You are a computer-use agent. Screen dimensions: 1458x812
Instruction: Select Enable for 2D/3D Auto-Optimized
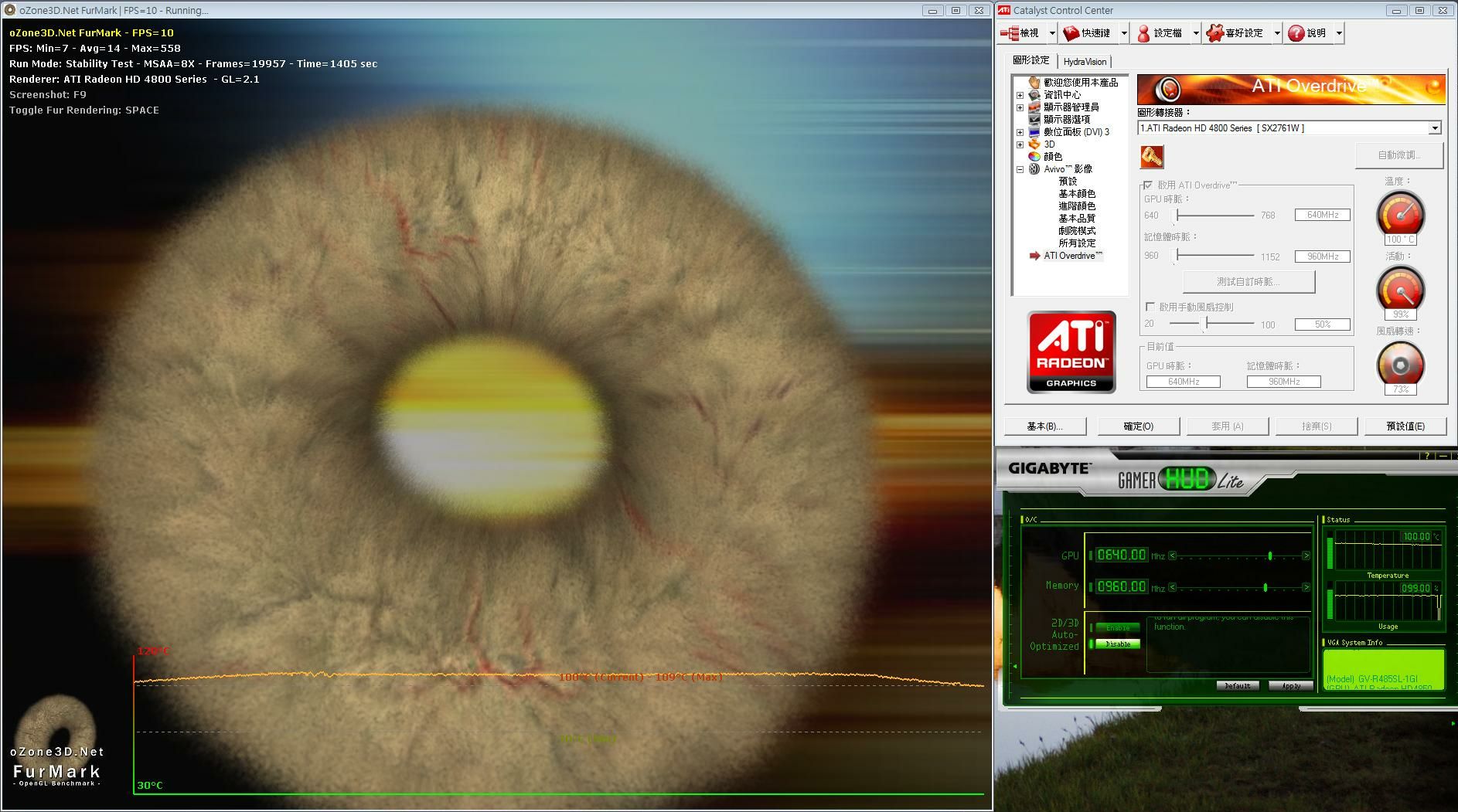(x=1117, y=627)
